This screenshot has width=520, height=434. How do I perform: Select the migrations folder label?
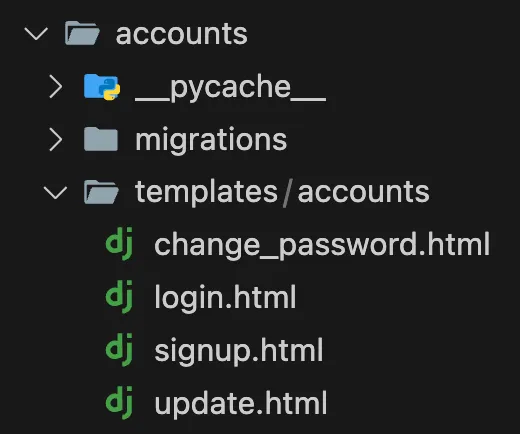point(211,141)
